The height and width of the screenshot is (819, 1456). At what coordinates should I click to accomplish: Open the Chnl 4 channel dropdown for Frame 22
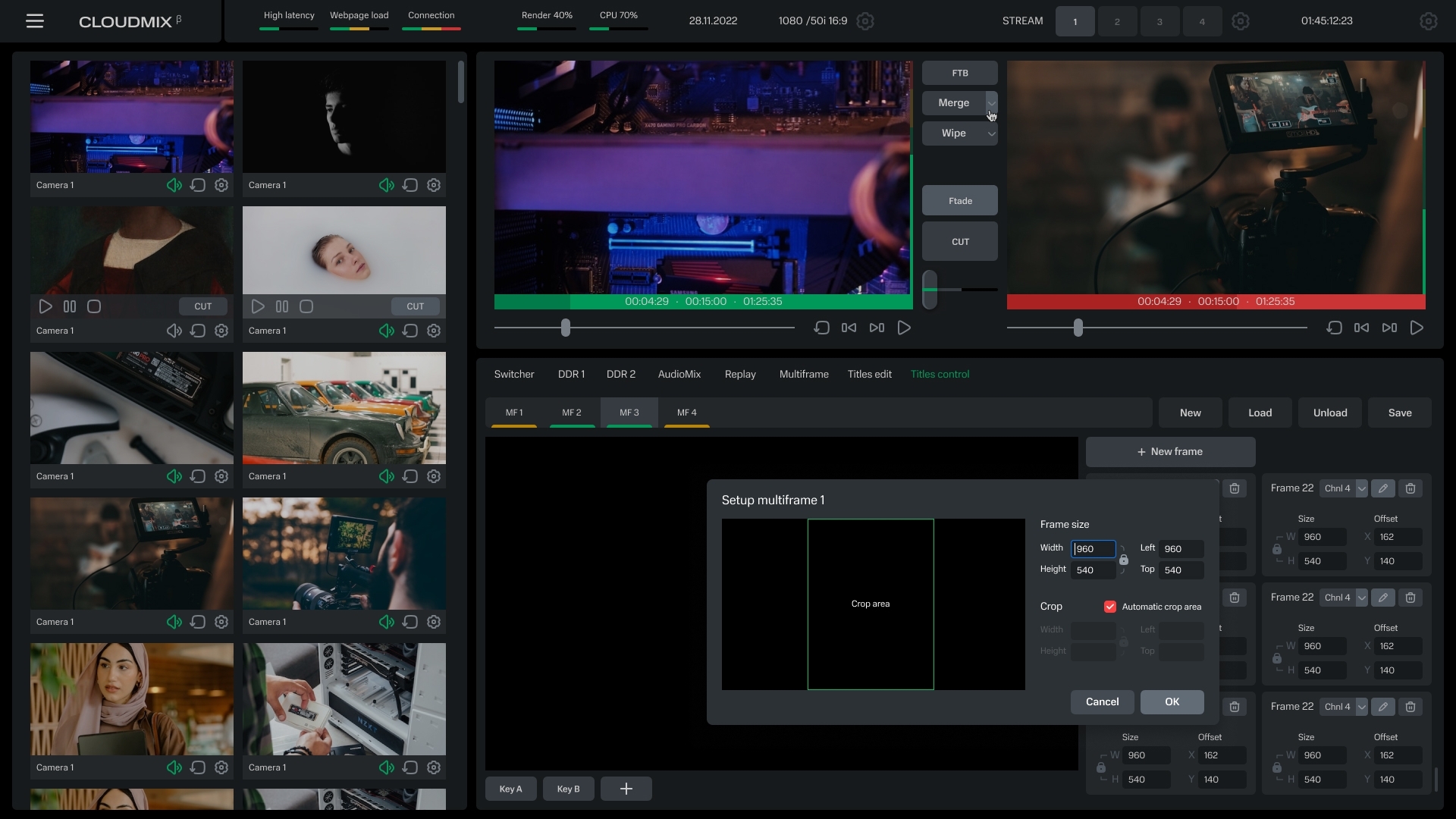tap(1343, 488)
